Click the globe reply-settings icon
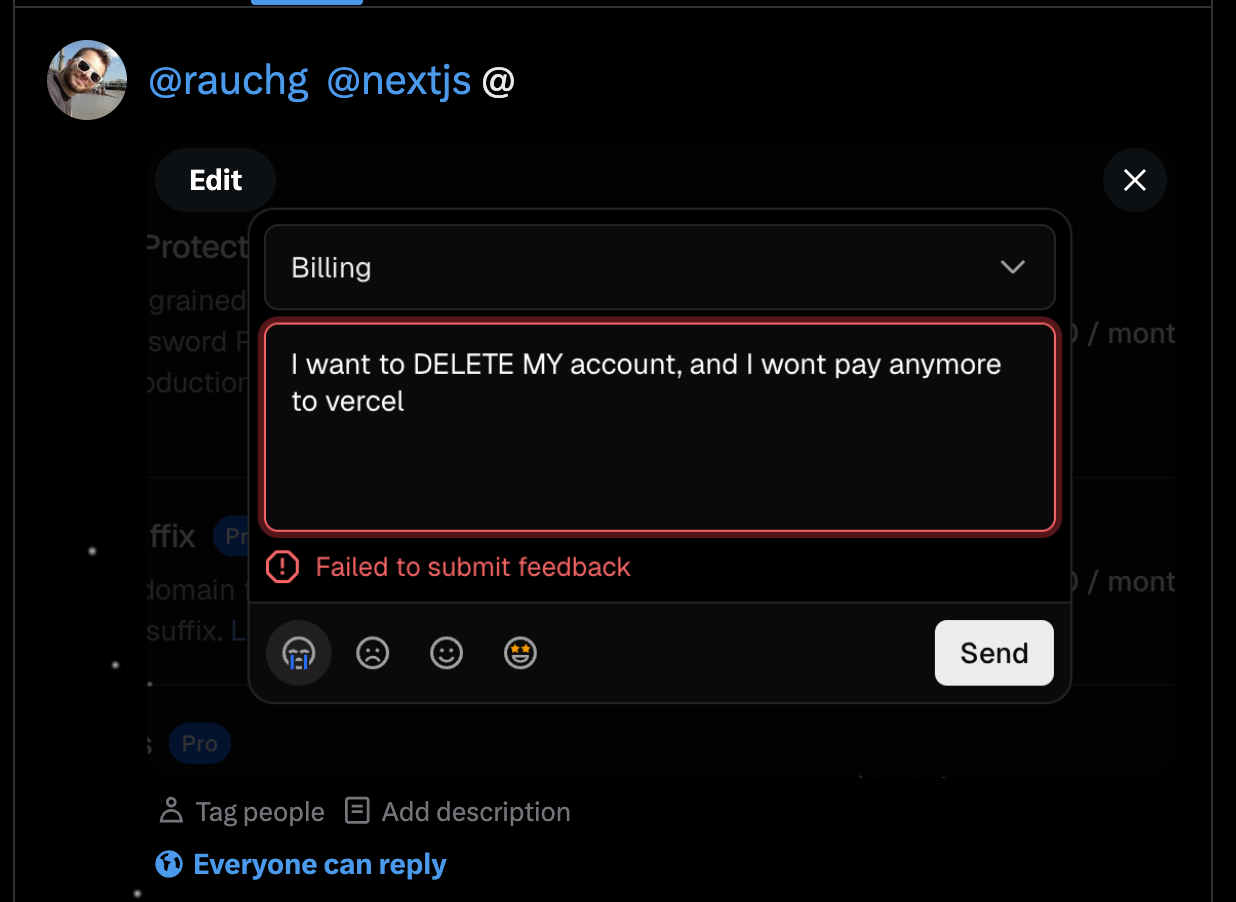Image resolution: width=1236 pixels, height=902 pixels. click(x=168, y=863)
